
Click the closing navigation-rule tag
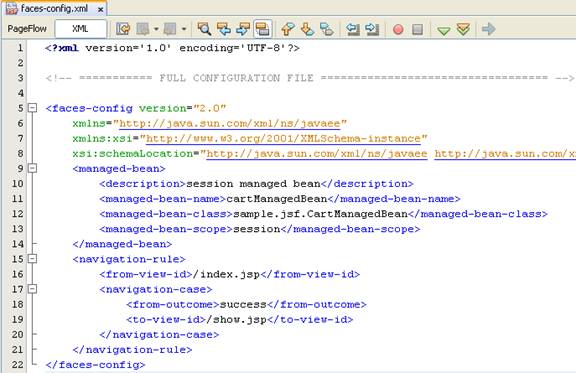(x=132, y=349)
